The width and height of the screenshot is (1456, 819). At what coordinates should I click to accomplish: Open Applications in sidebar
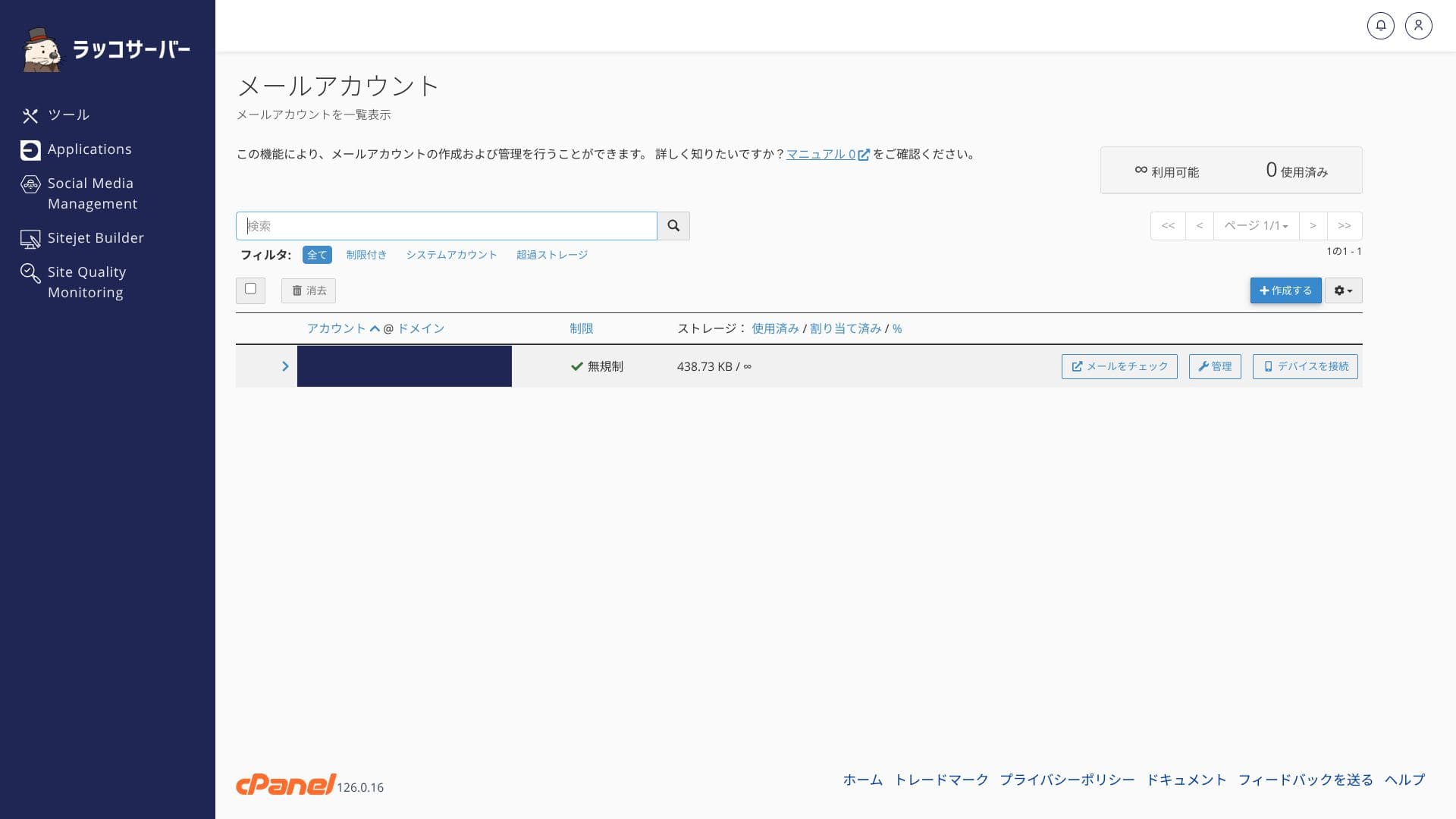pos(89,149)
